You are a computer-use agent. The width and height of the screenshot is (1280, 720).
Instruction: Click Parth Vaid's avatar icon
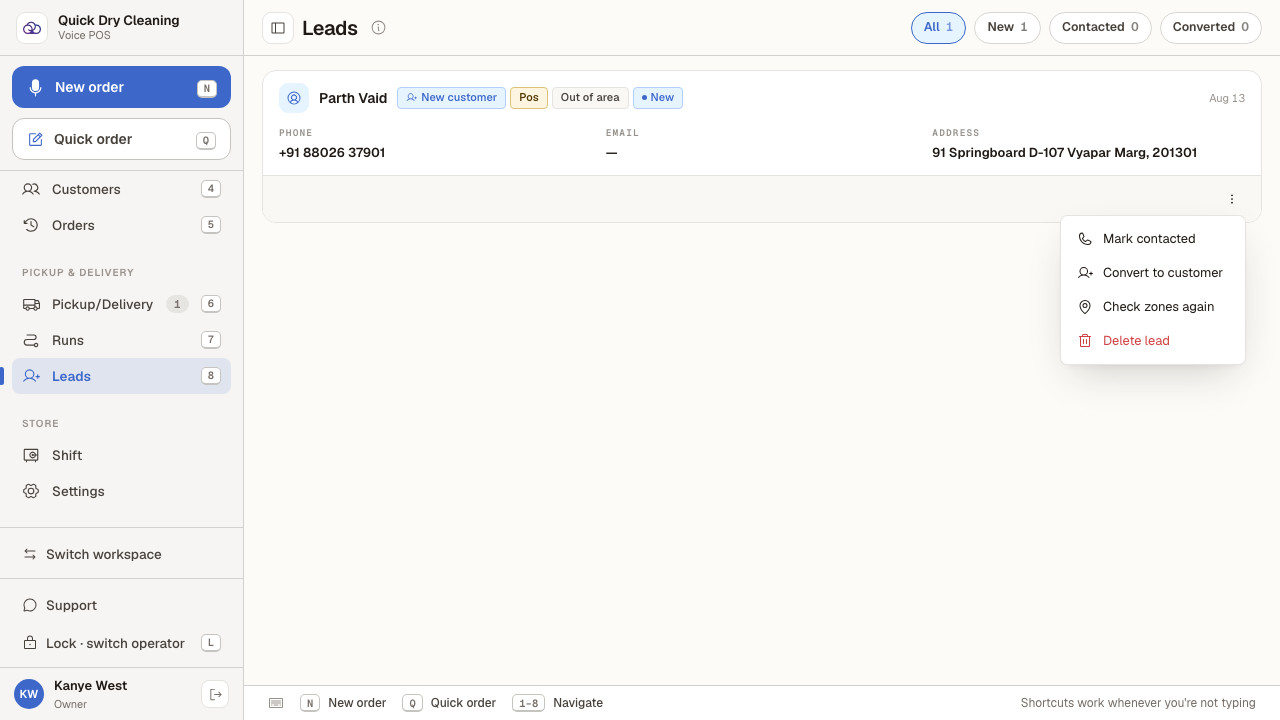point(294,98)
